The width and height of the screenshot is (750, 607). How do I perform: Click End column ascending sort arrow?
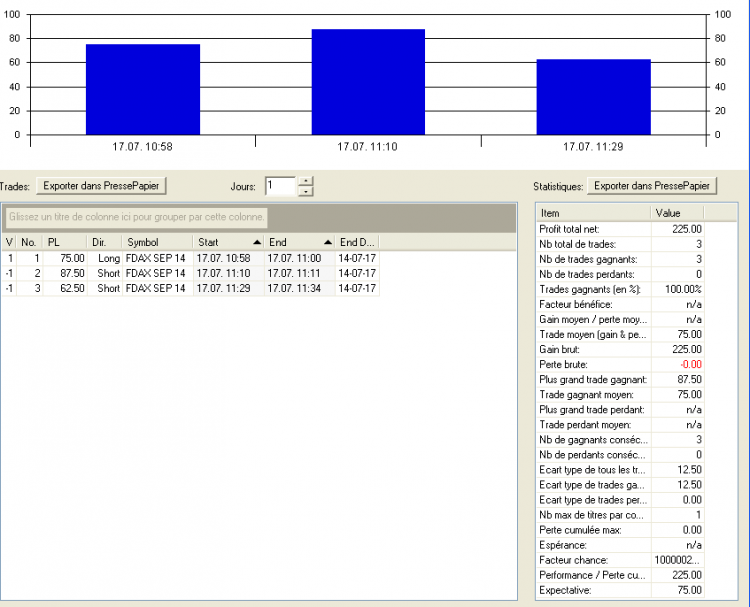[x=328, y=243]
